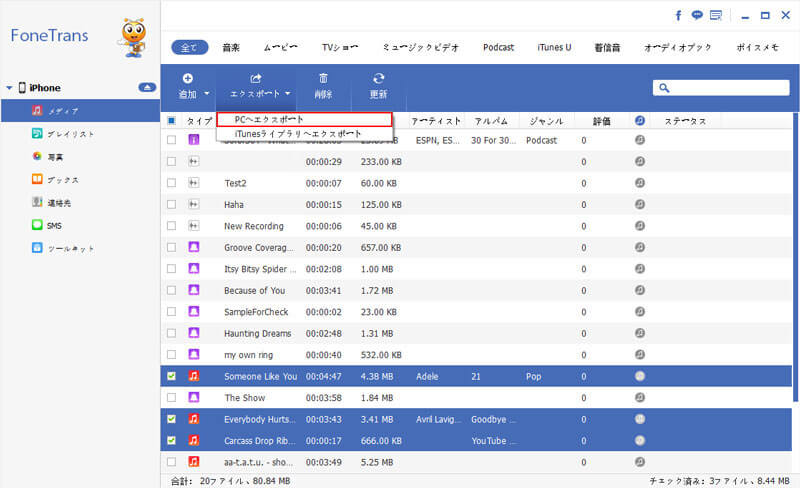Sort by Type (タイプ) column header
Viewport: 800px width, 488px height.
click(198, 121)
